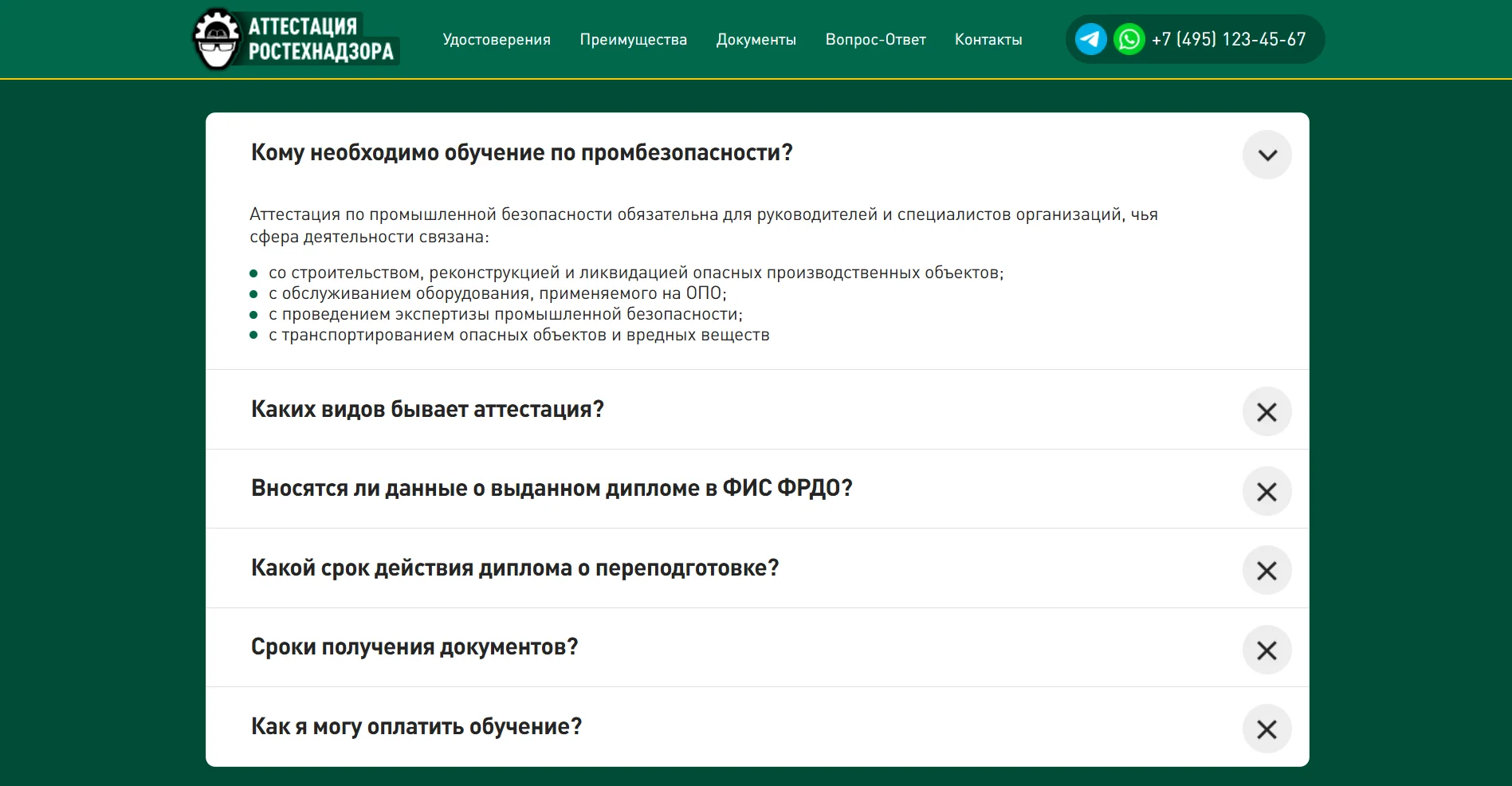Image resolution: width=1512 pixels, height=786 pixels.
Task: Expand the 'Какой срок действия диплома' toggle icon
Action: [1267, 570]
